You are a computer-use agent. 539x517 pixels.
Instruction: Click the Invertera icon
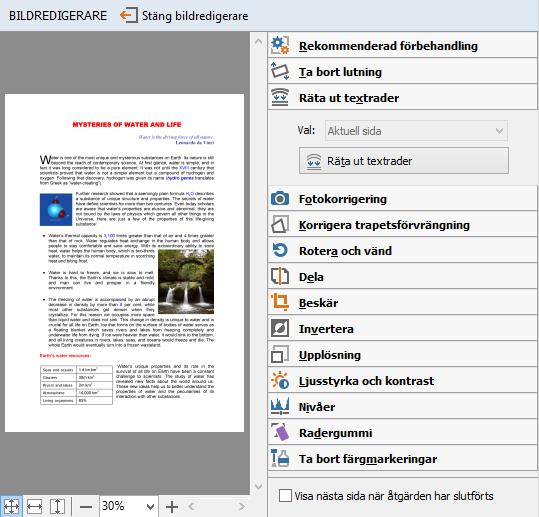(x=280, y=328)
